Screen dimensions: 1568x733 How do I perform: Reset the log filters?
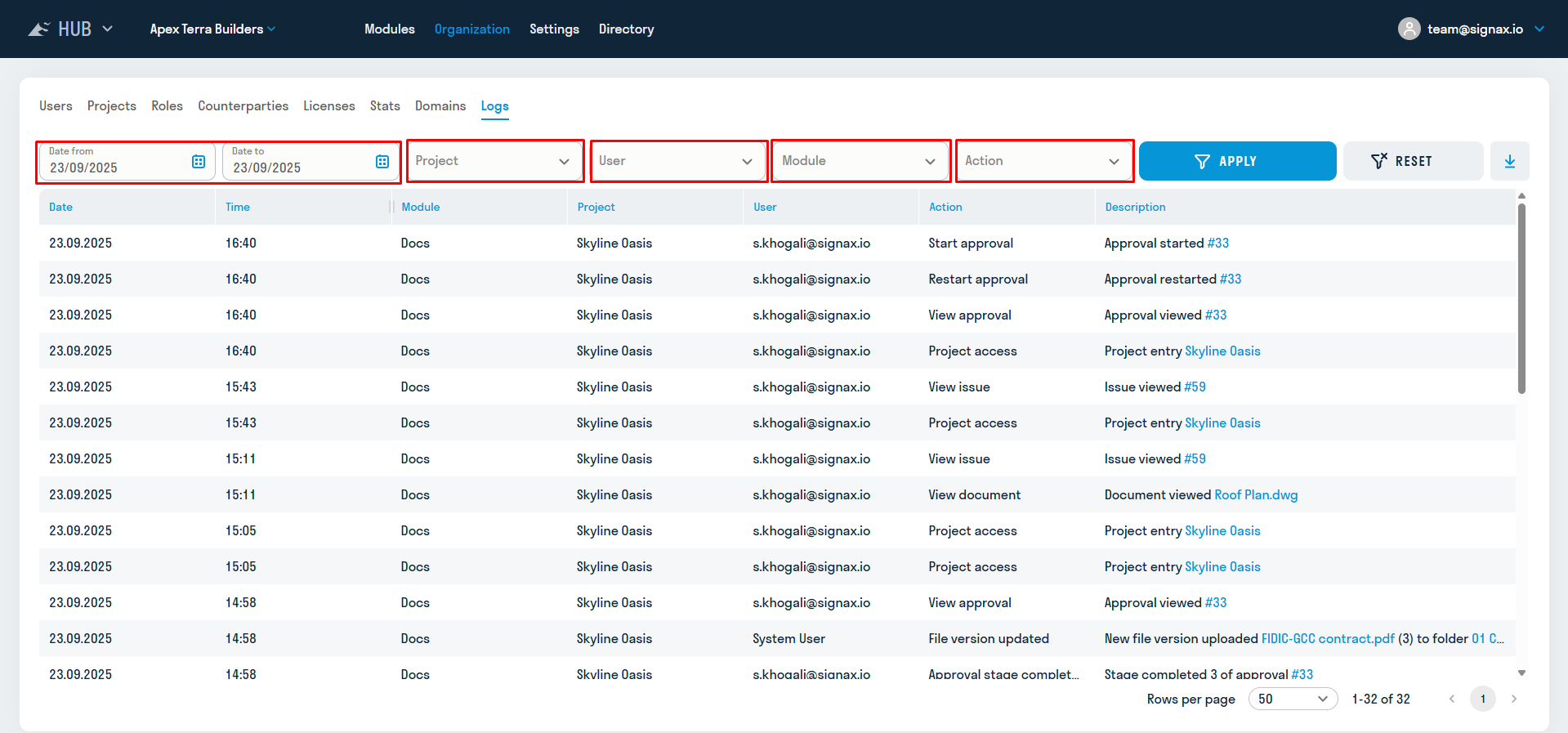click(1414, 161)
